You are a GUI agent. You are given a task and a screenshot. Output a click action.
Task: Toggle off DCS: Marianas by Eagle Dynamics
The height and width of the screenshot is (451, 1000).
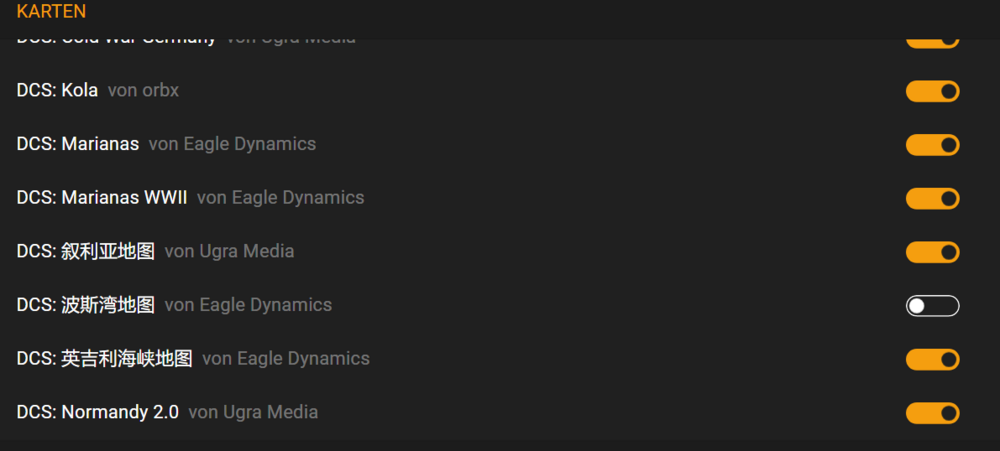coord(932,145)
